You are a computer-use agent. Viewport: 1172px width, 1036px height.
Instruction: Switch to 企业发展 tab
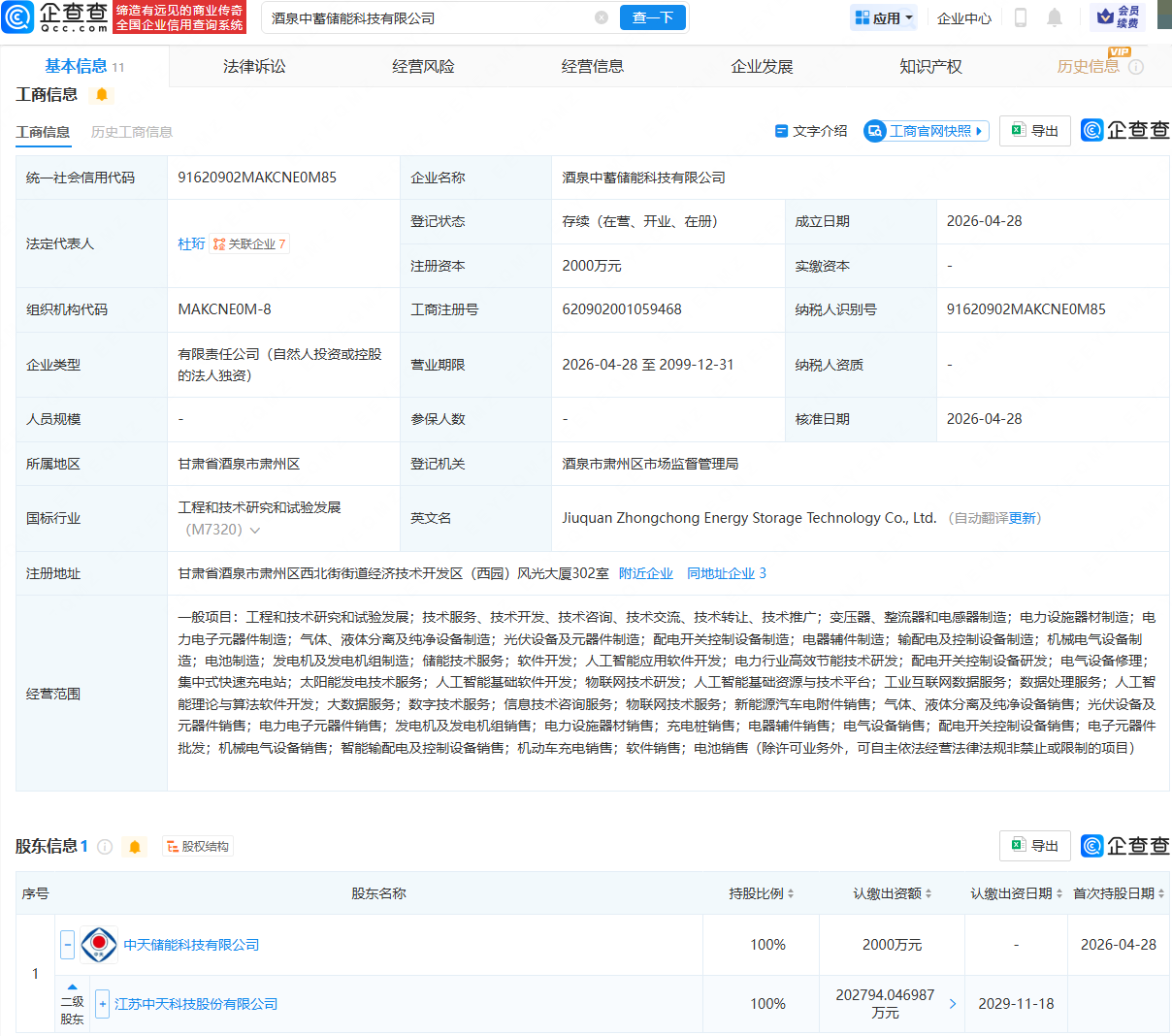(762, 66)
